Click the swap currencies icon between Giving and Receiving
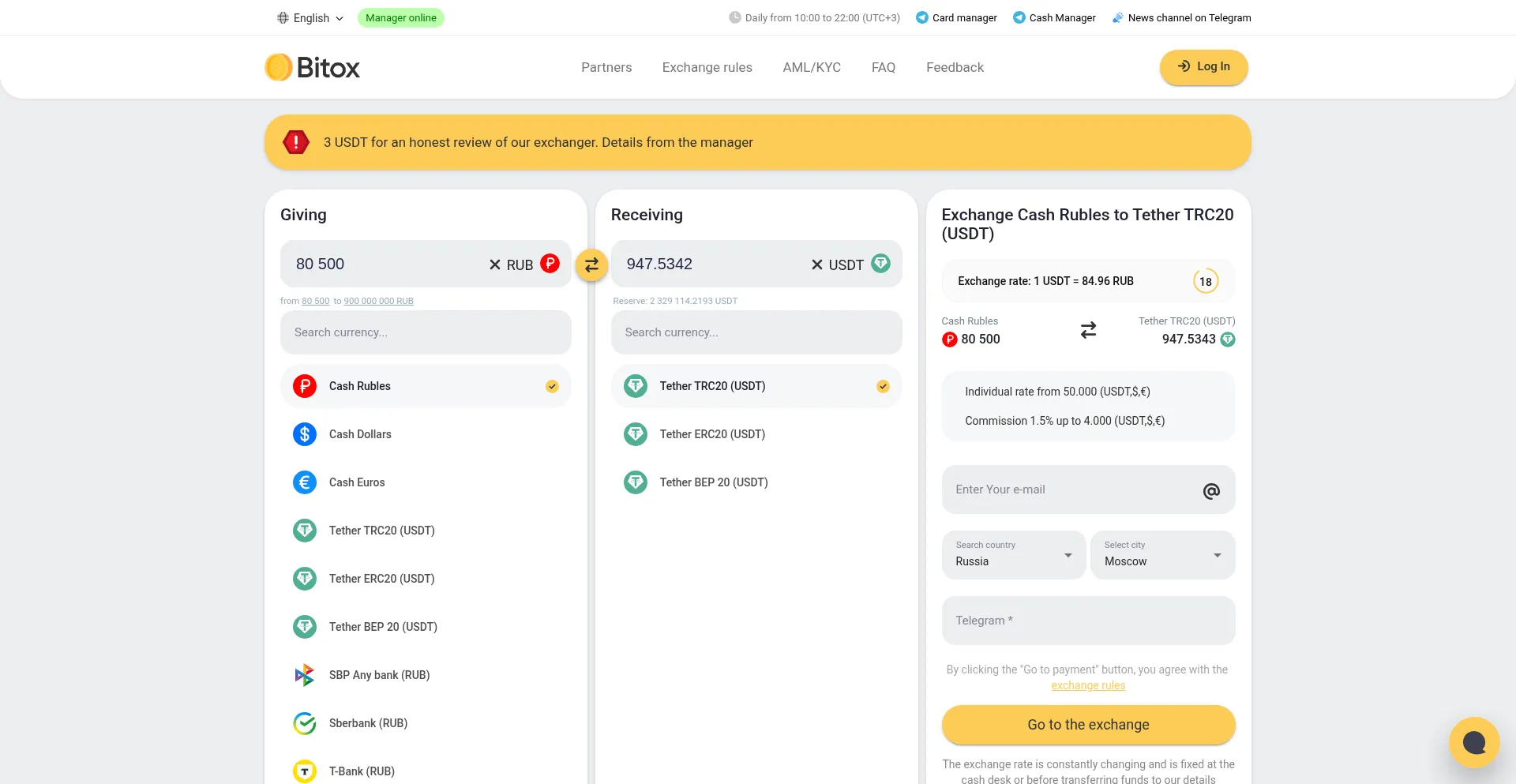Viewport: 1516px width, 784px height. click(x=591, y=265)
